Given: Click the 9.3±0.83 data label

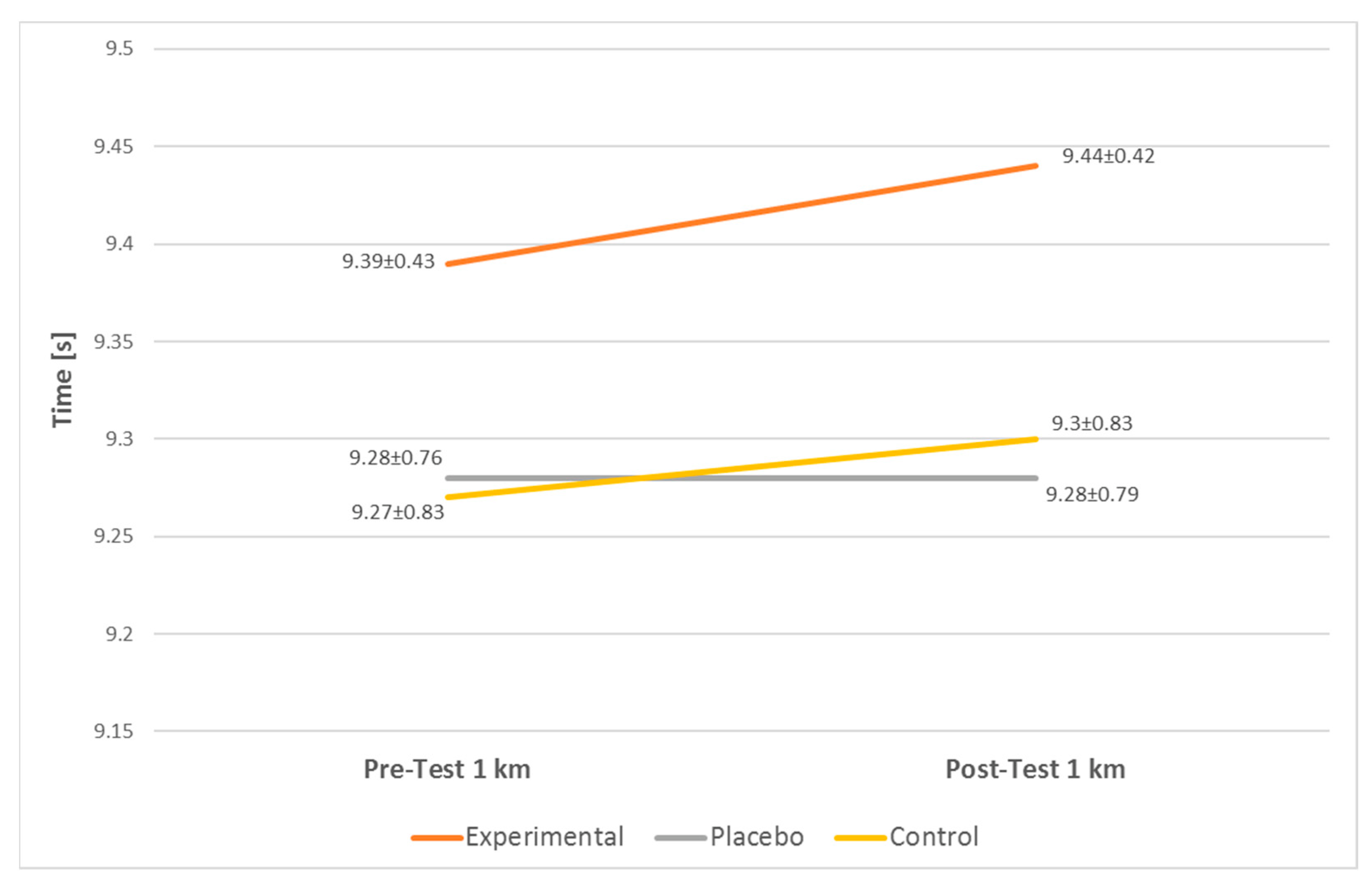Looking at the screenshot, I should click(1092, 423).
